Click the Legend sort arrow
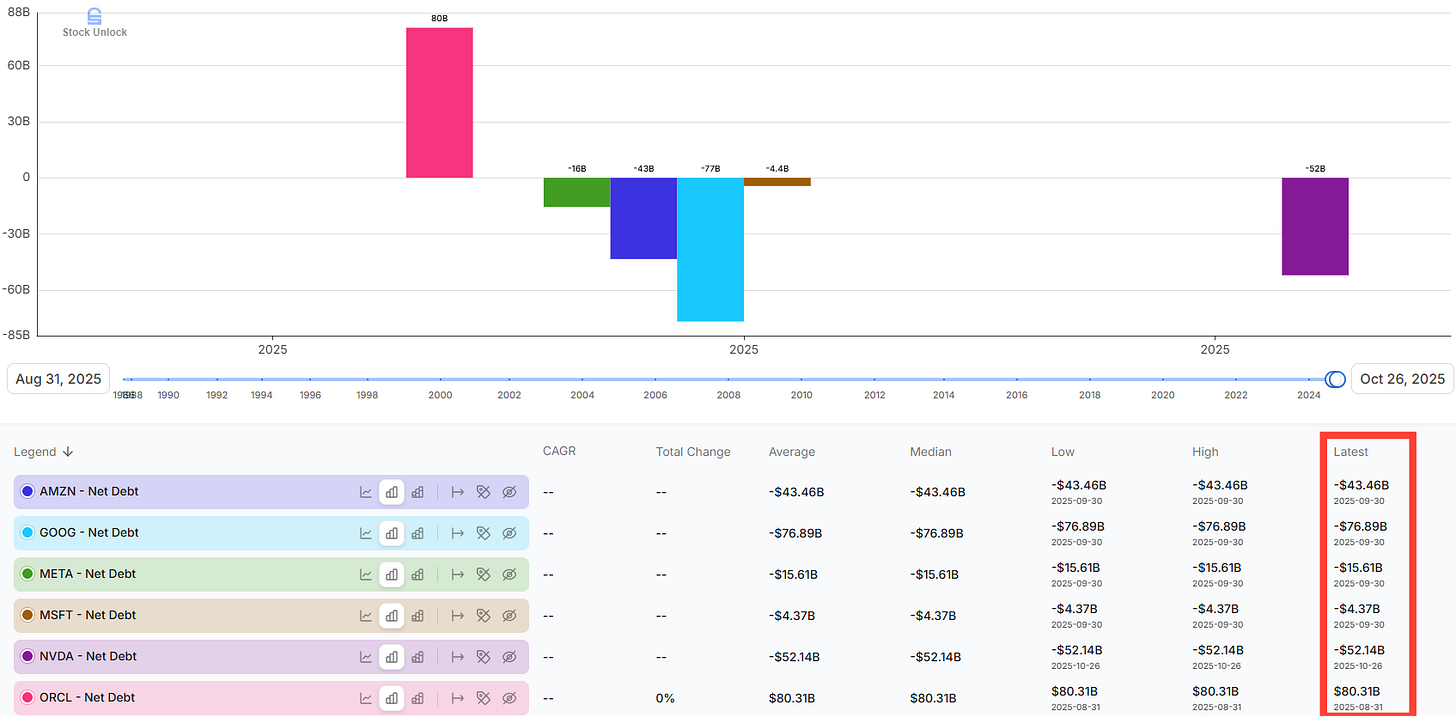Screen dimensions: 1456x716 click(68, 451)
